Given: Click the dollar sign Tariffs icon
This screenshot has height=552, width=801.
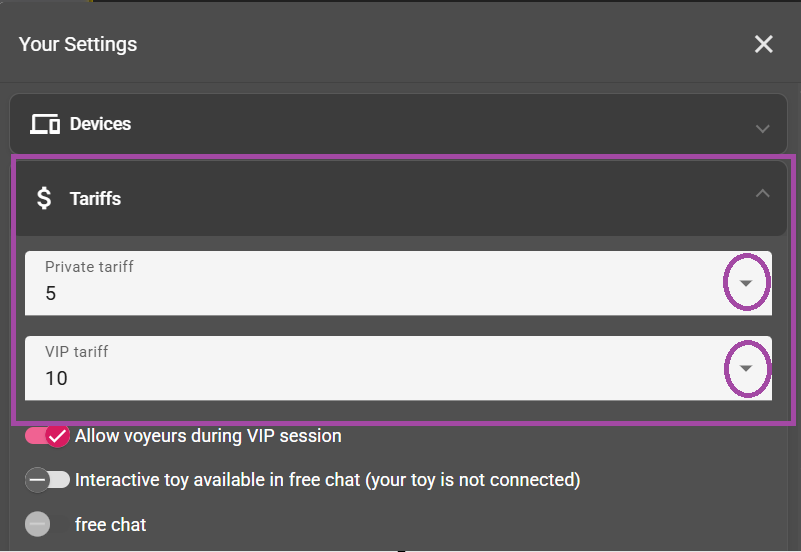Looking at the screenshot, I should point(44,198).
